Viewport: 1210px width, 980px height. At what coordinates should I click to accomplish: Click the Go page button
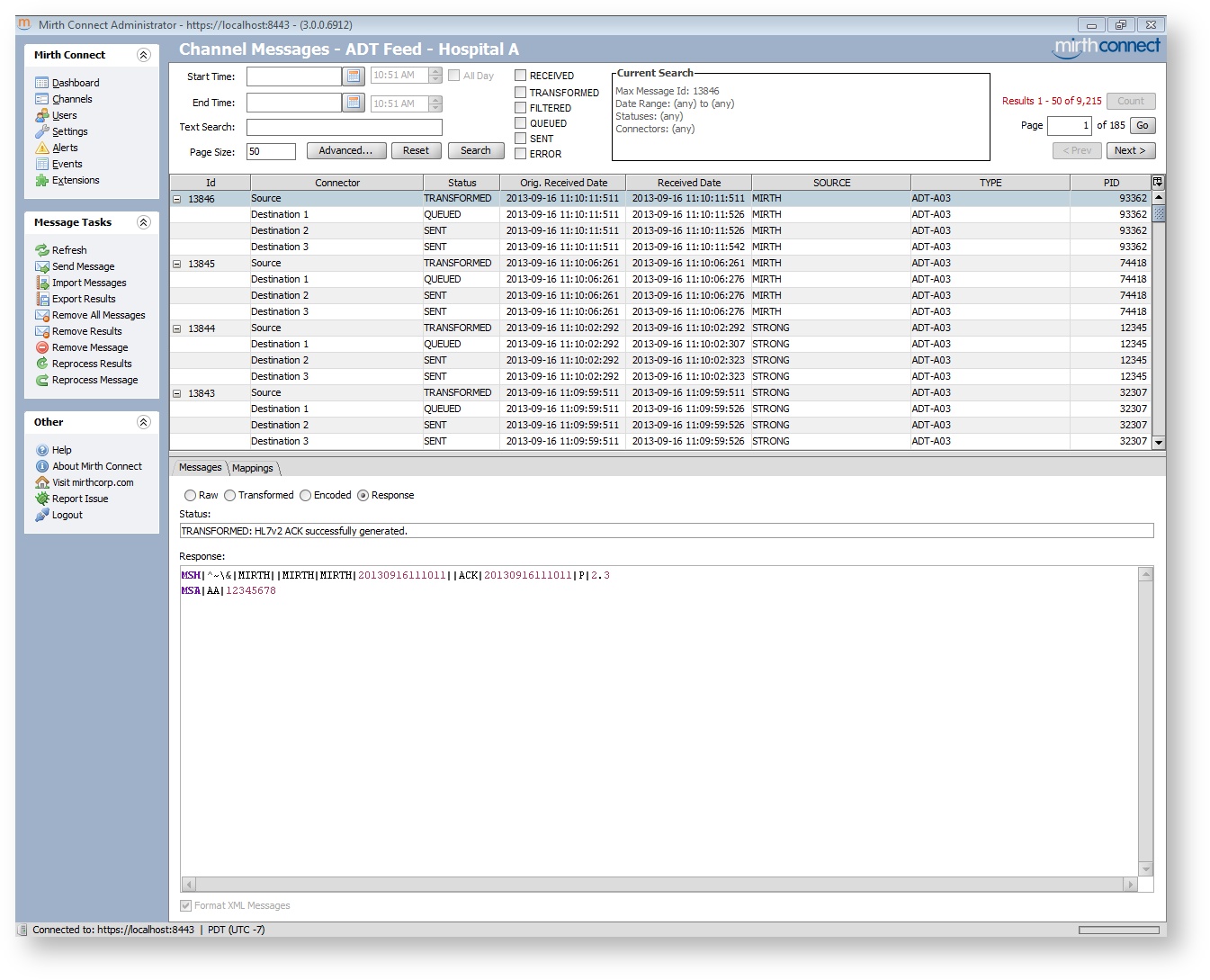click(1143, 125)
